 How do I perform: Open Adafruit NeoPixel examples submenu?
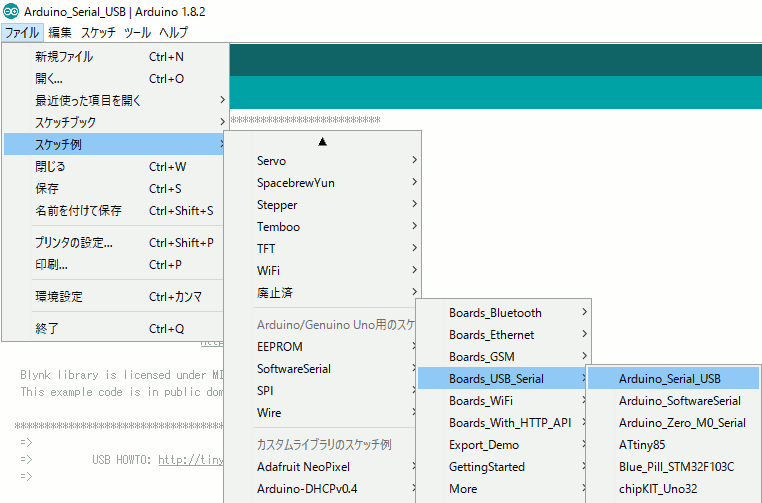[x=321, y=467]
